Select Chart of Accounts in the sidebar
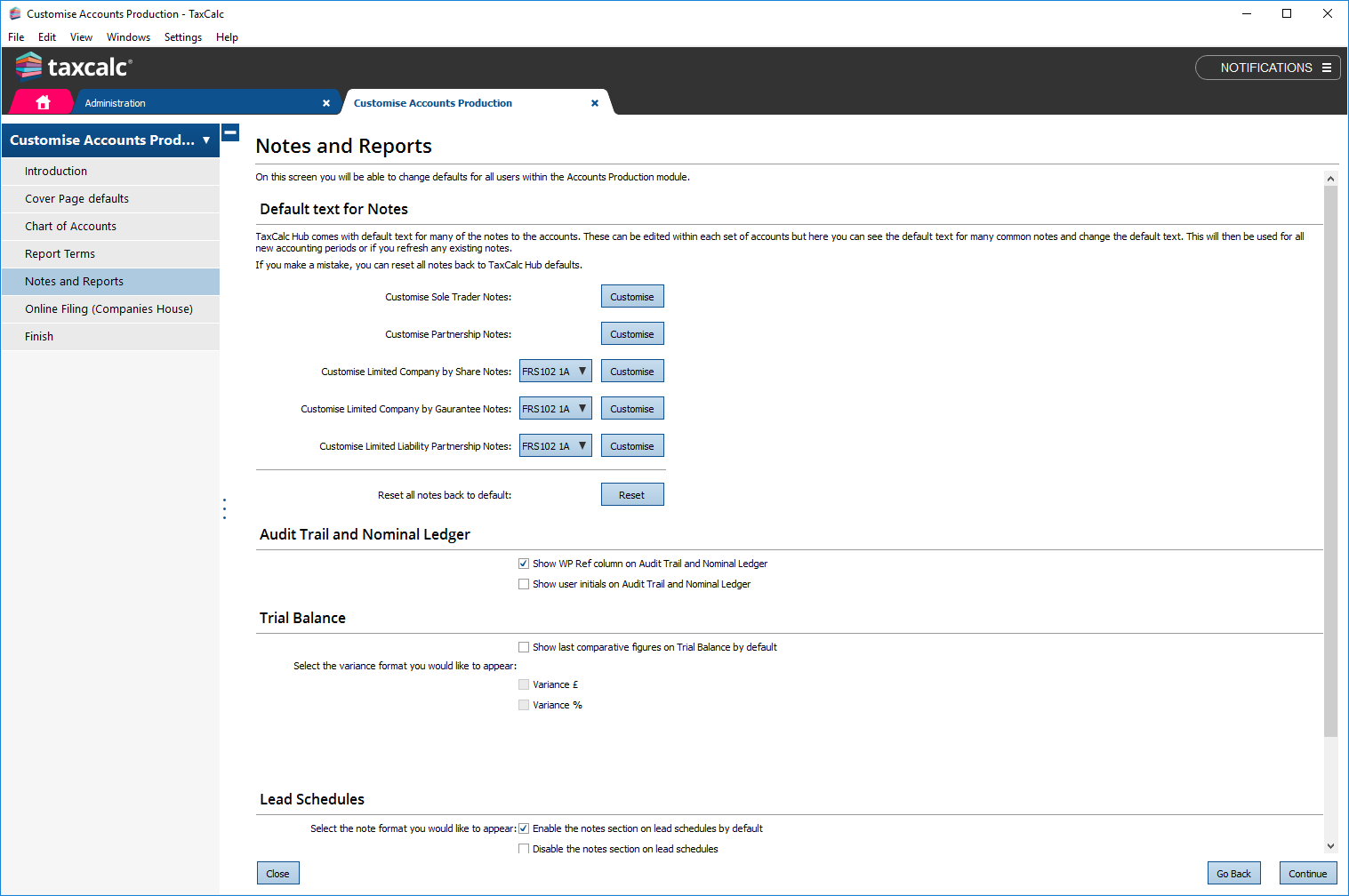1349x896 pixels. click(110, 227)
